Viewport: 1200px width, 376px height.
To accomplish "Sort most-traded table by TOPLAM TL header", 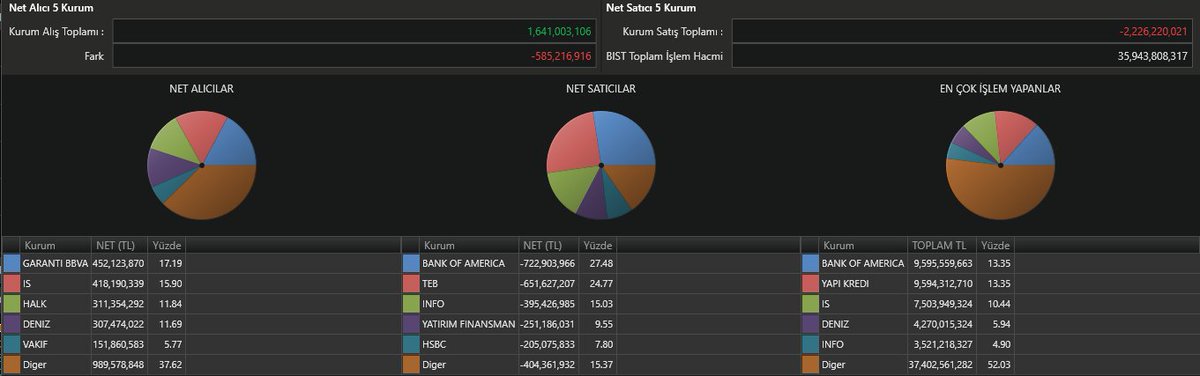I will tap(942, 245).
